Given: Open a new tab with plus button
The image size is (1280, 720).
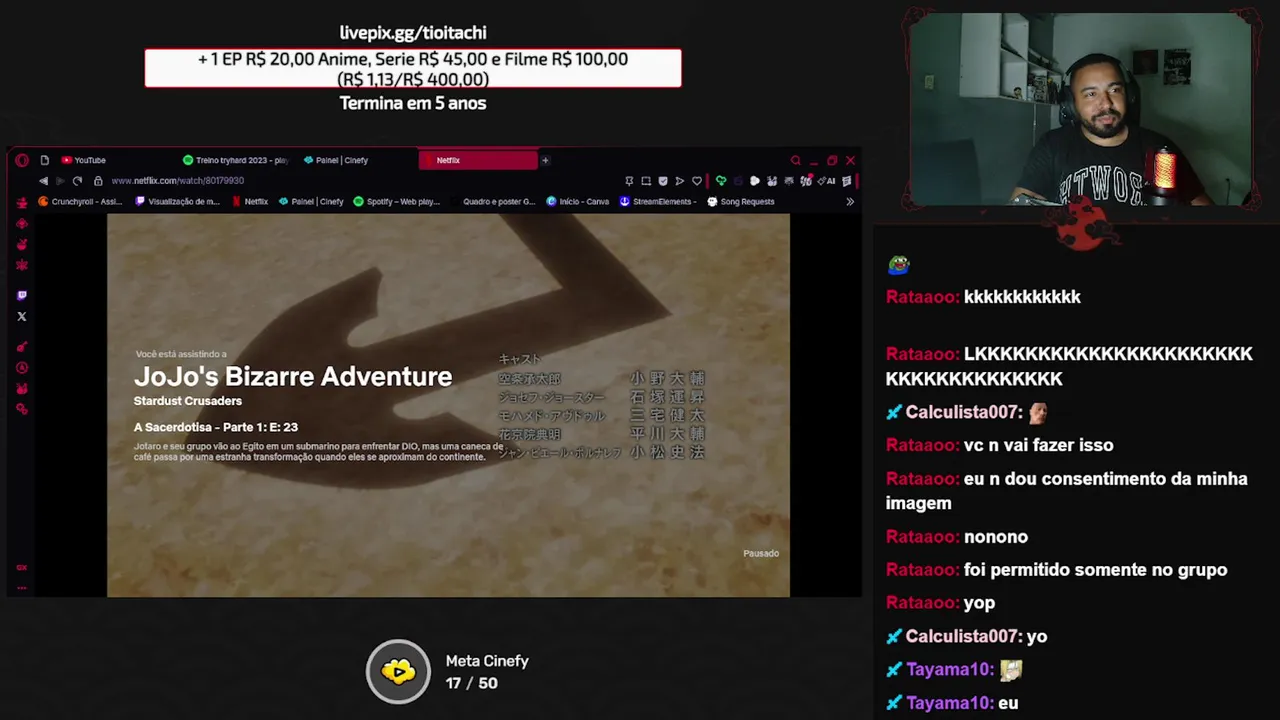Looking at the screenshot, I should click(545, 160).
